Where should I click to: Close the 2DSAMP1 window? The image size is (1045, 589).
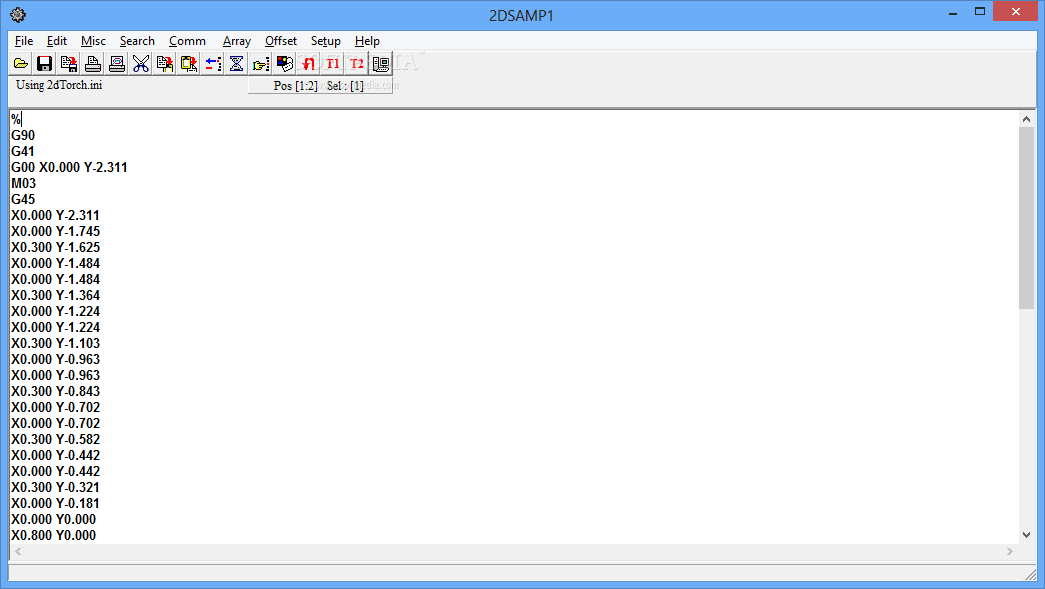[1015, 11]
